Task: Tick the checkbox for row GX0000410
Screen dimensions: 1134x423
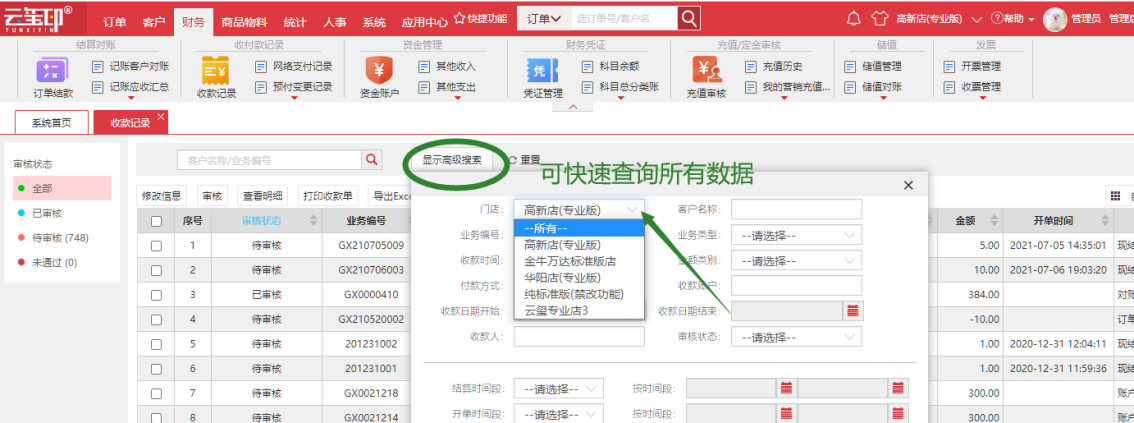Action: (156, 295)
